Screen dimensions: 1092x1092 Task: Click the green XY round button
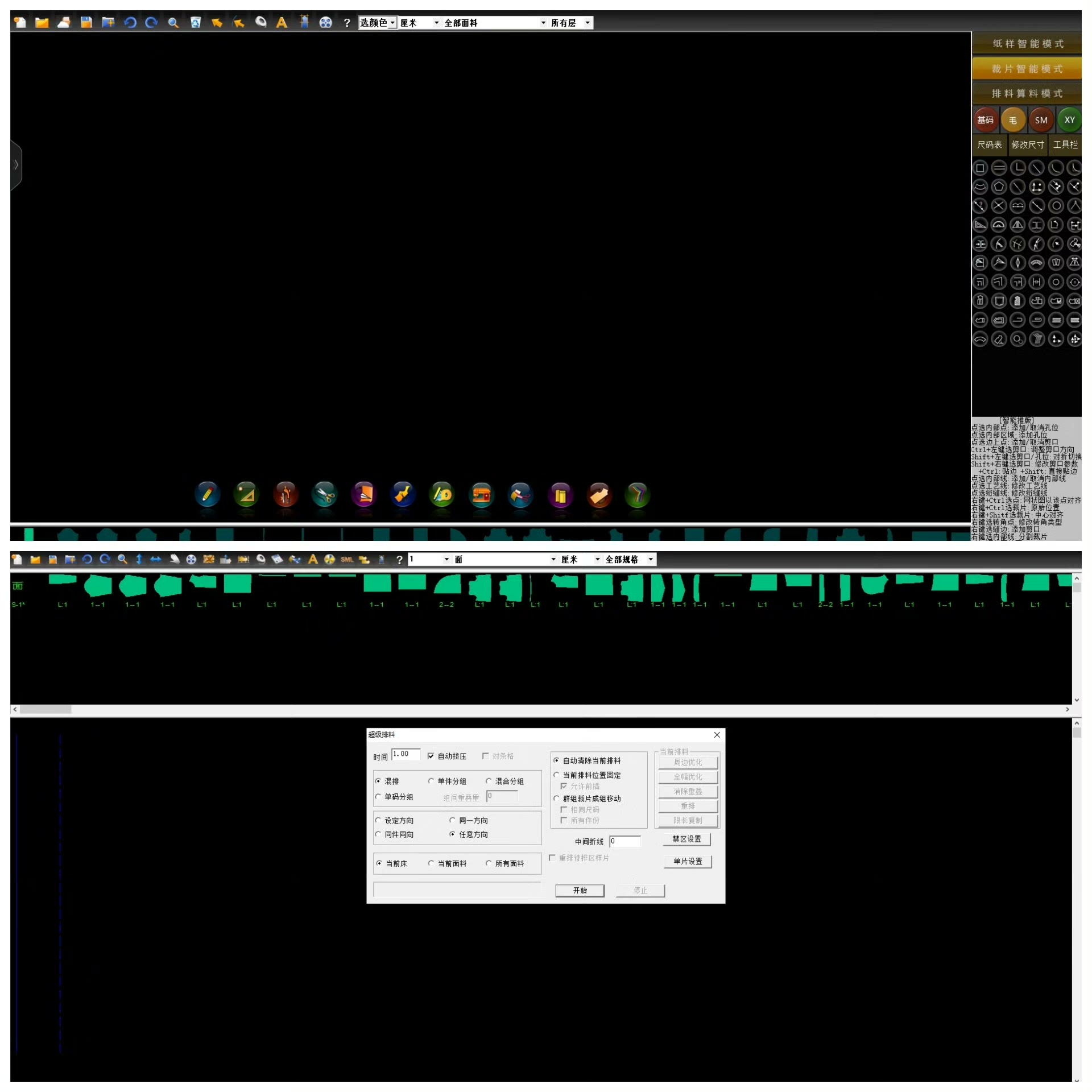(x=1069, y=120)
